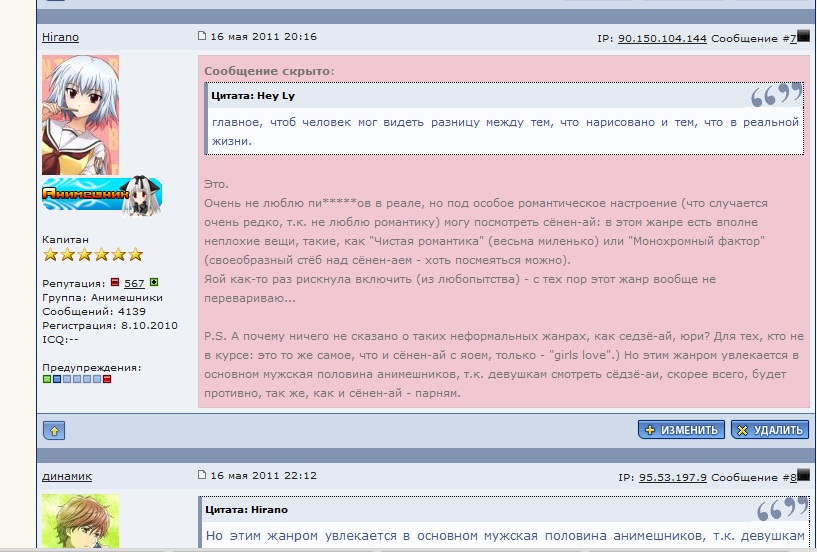
Task: Click the quote mark icon in Hey Ly quote
Action: [x=776, y=94]
